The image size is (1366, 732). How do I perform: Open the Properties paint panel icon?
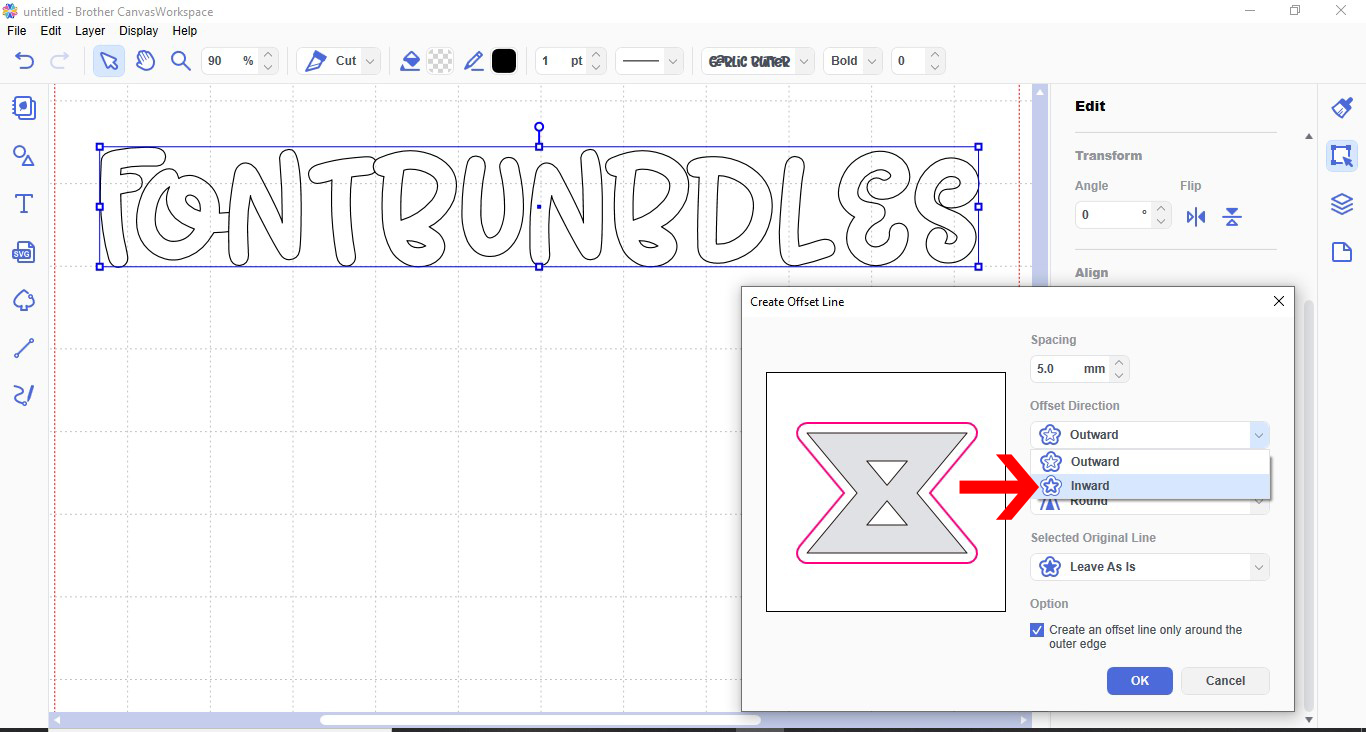pyautogui.click(x=1341, y=108)
